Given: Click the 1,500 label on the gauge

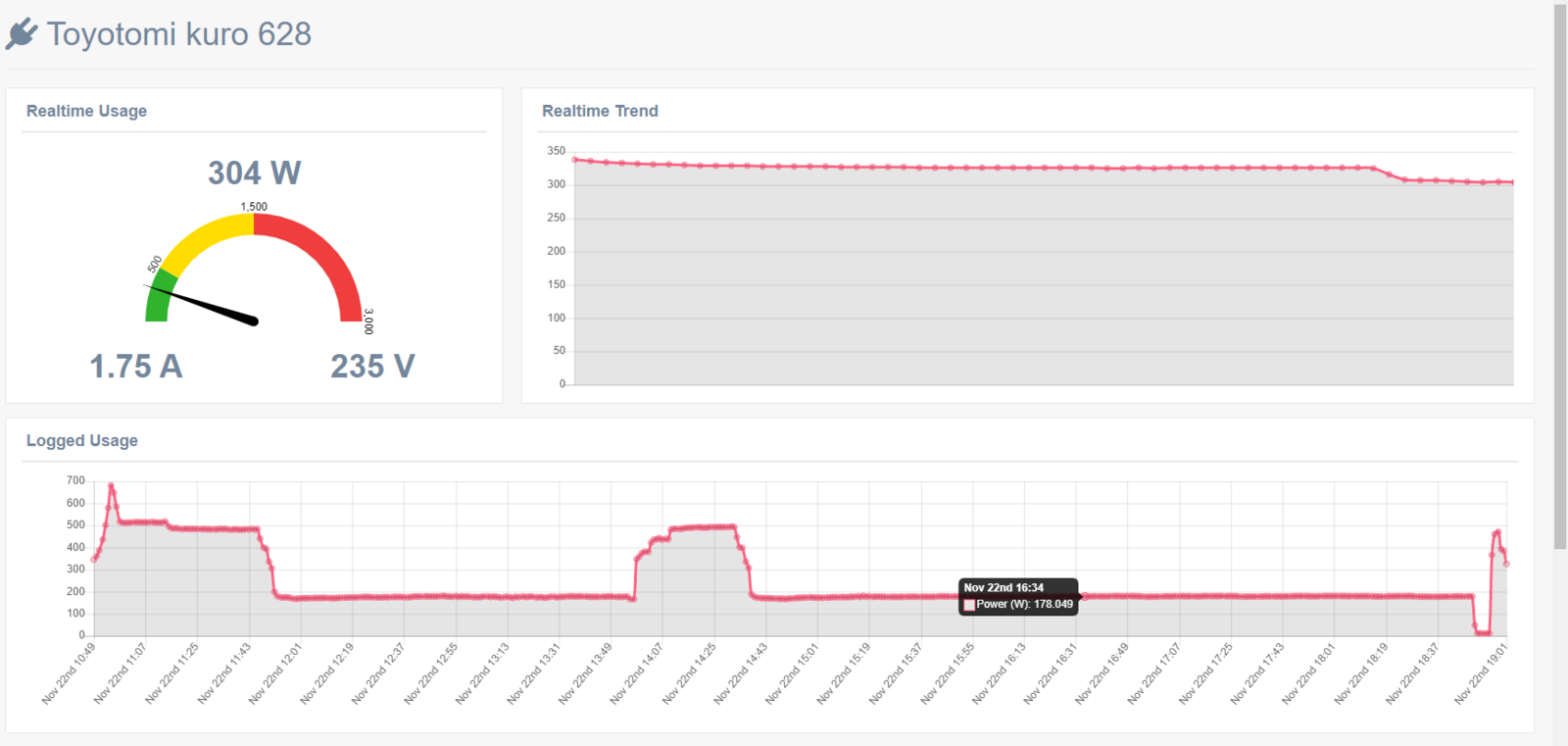Looking at the screenshot, I should coord(254,207).
